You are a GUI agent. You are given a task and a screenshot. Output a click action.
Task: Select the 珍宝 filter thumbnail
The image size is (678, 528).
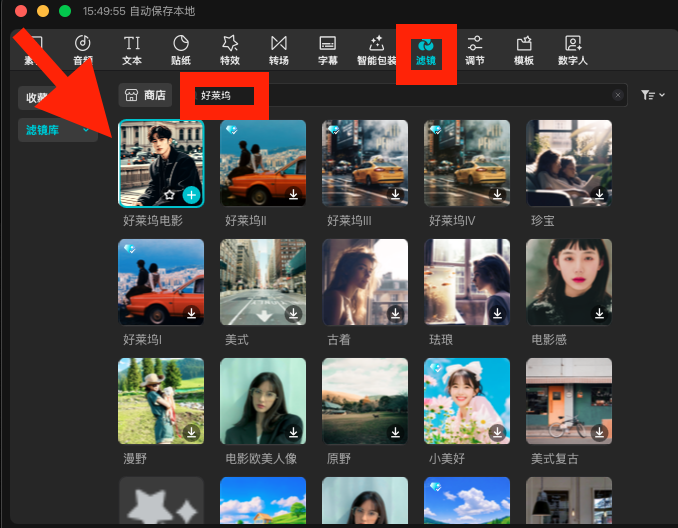coord(569,163)
